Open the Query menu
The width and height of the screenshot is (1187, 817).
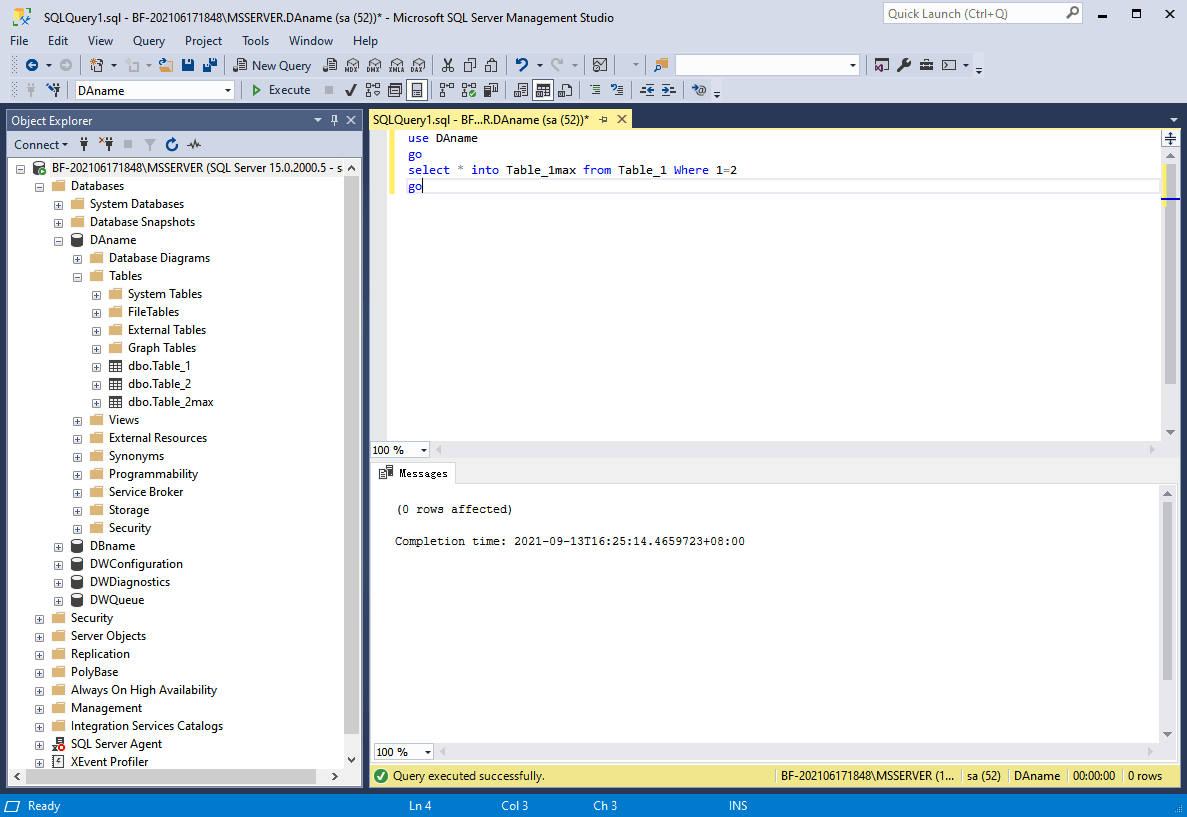point(148,41)
